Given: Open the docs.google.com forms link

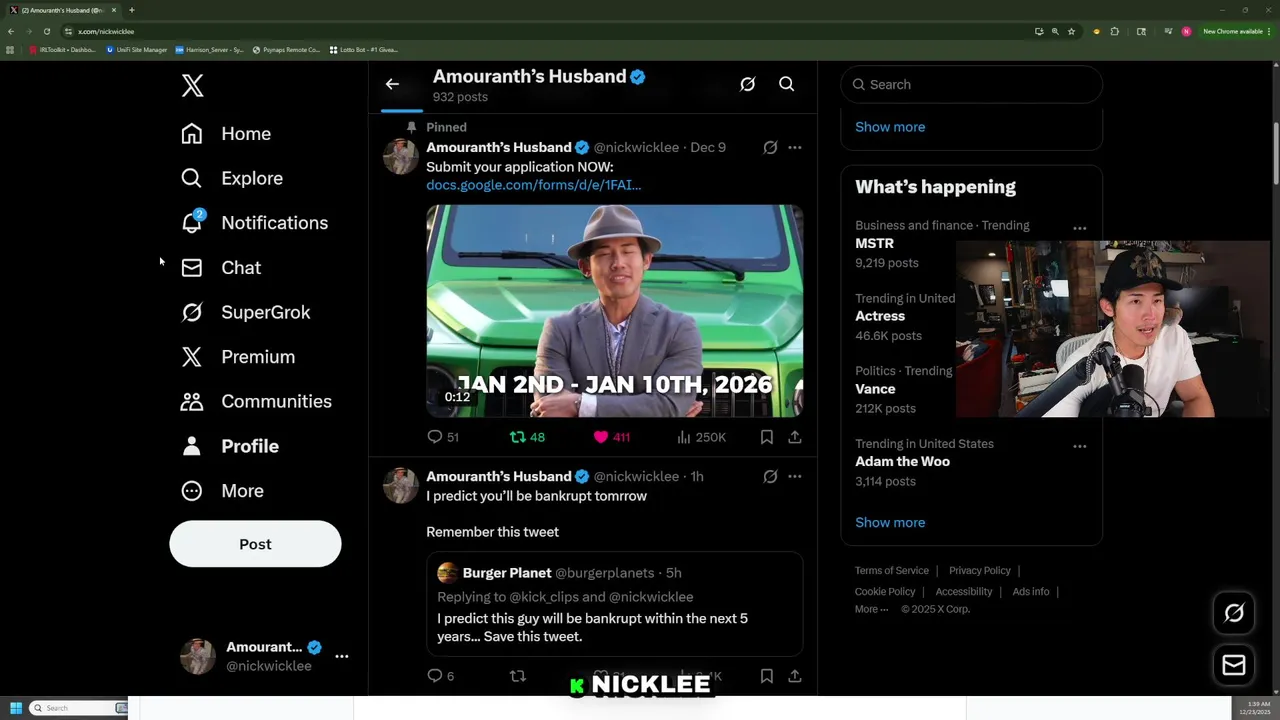Looking at the screenshot, I should [x=533, y=185].
